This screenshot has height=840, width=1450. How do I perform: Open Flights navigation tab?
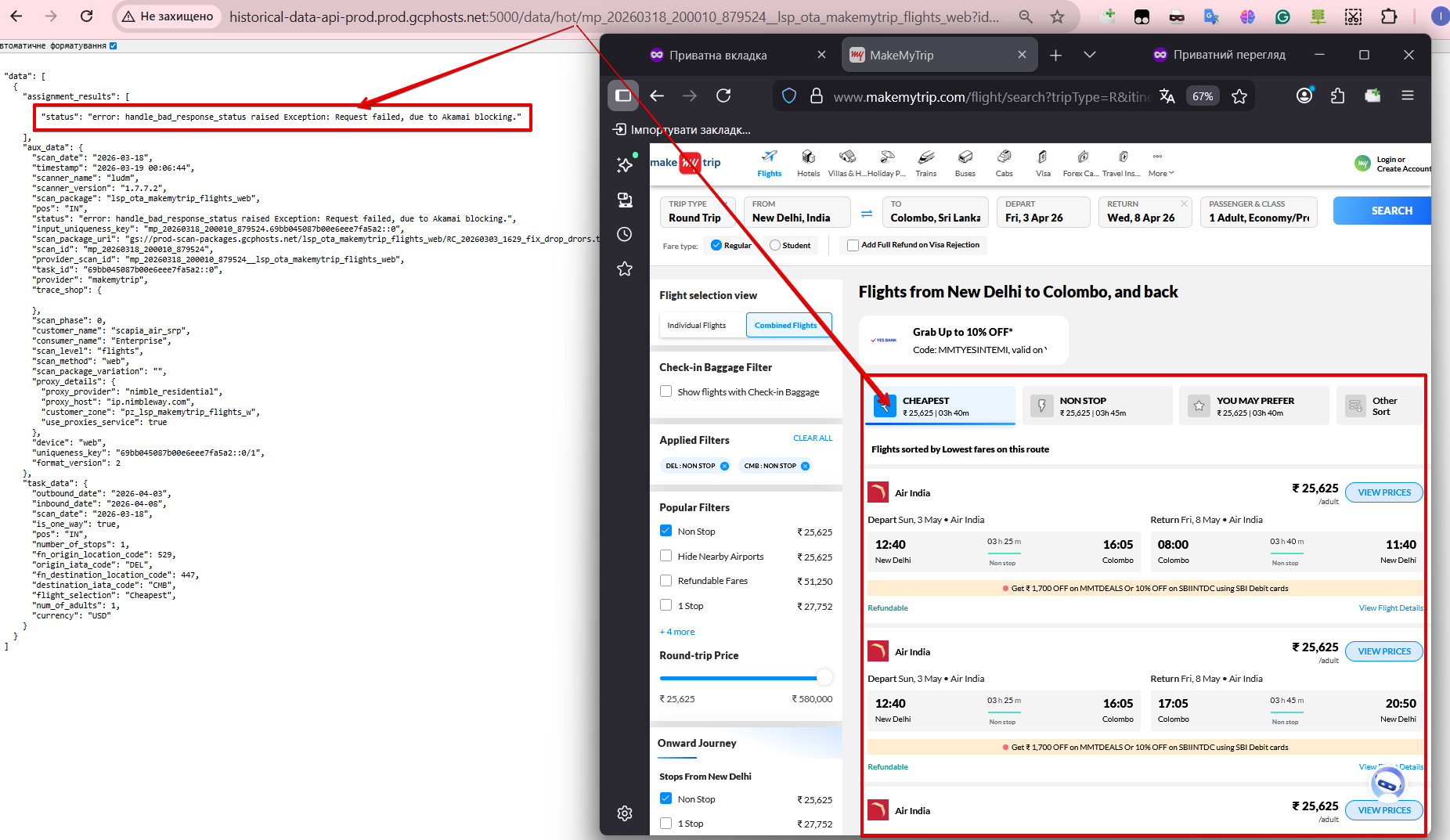click(x=769, y=164)
